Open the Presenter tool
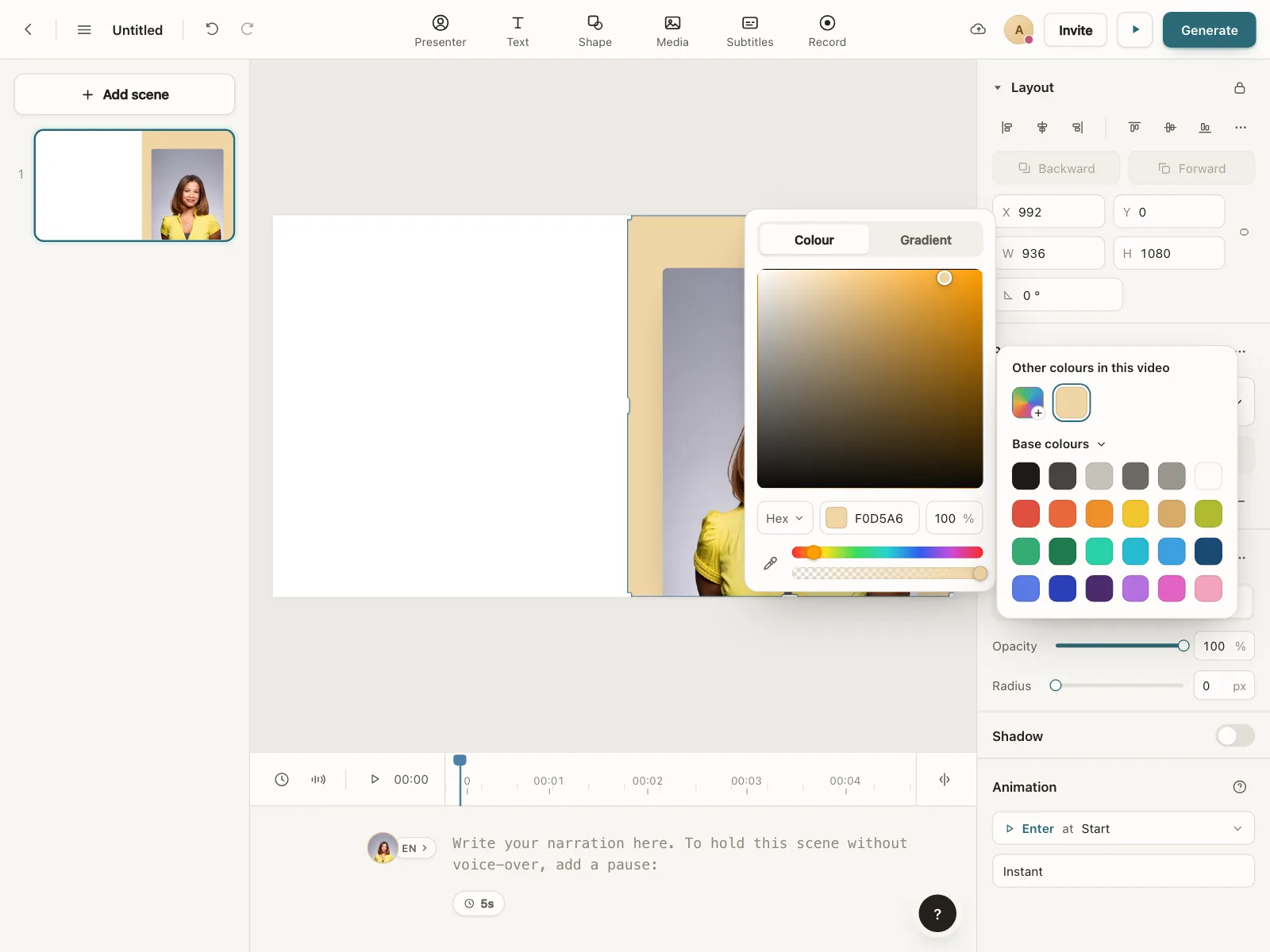Viewport: 1270px width, 952px height. point(441,31)
